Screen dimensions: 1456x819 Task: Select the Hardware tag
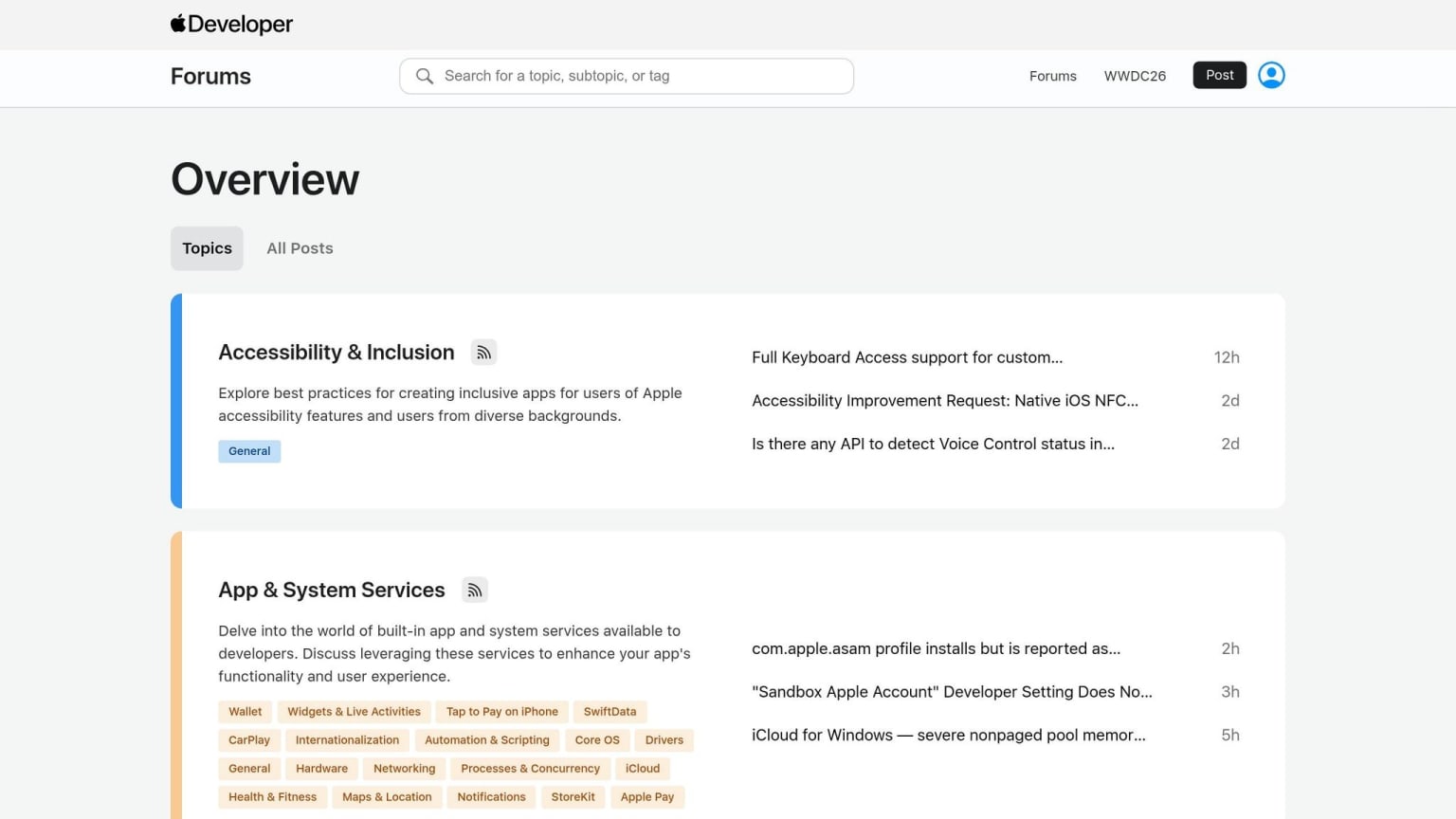click(321, 769)
